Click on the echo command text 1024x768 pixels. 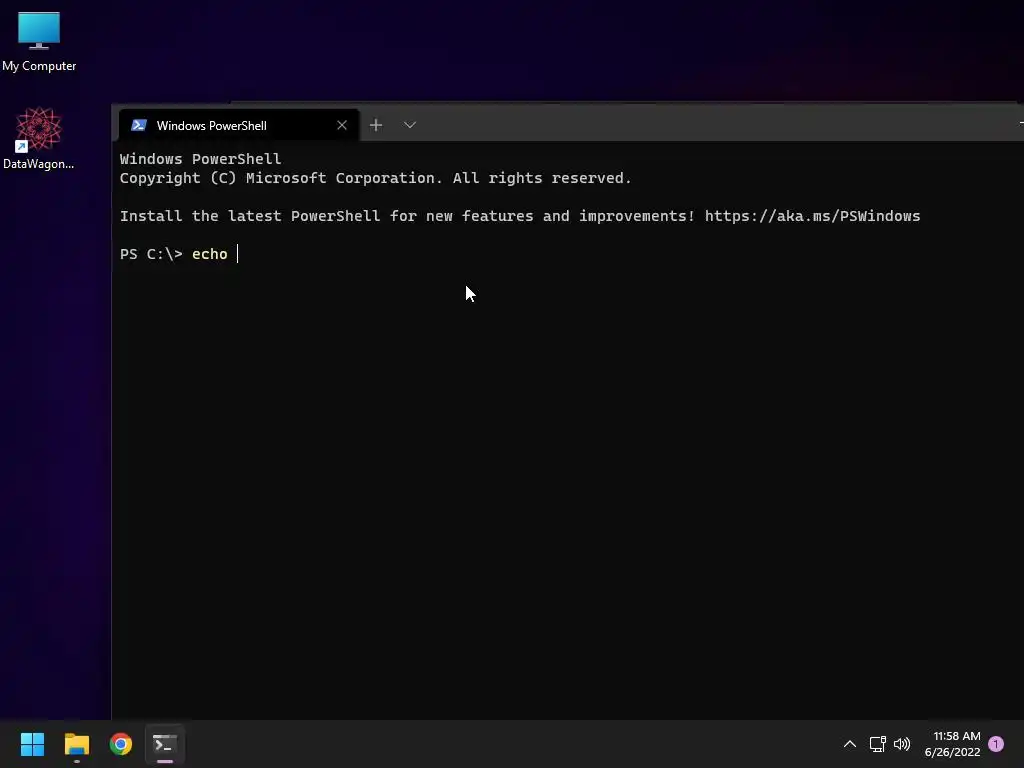(x=210, y=254)
